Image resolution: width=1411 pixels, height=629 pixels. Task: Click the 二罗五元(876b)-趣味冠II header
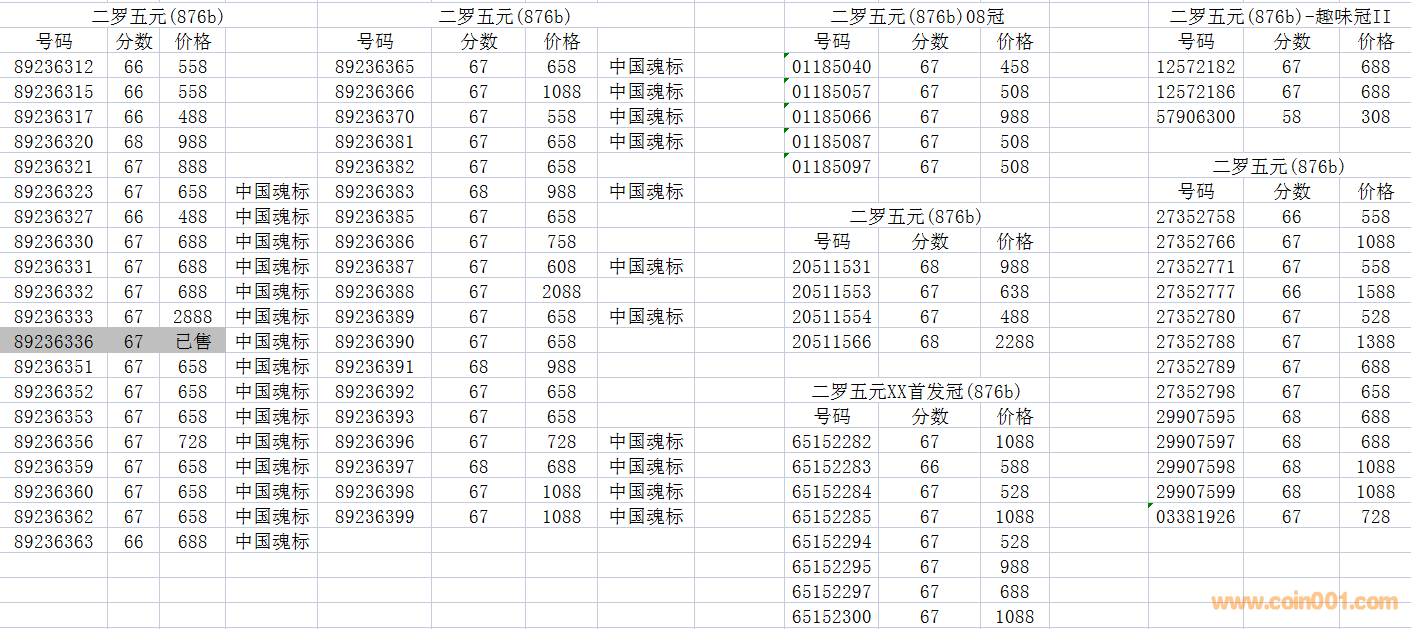coord(1280,17)
